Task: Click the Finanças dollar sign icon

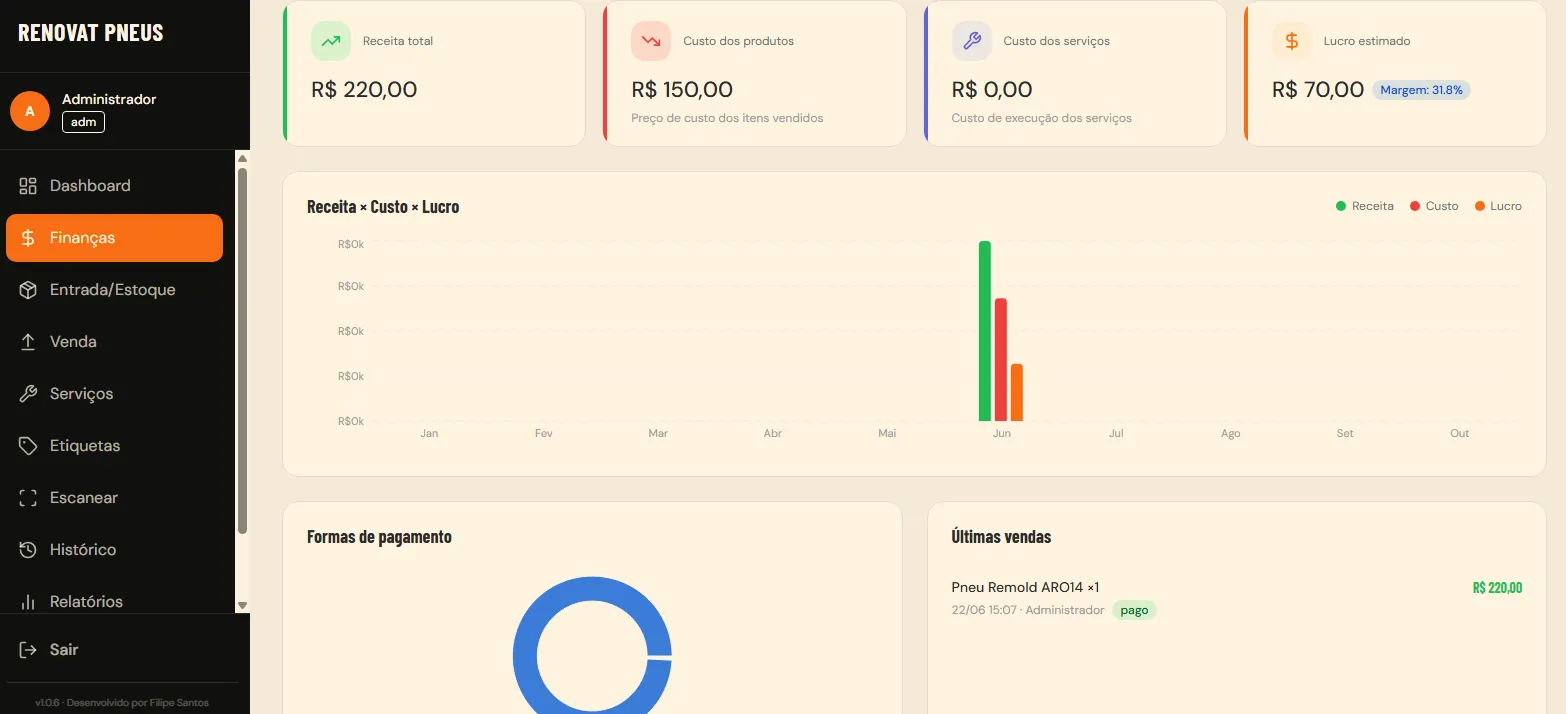Action: (x=28, y=238)
